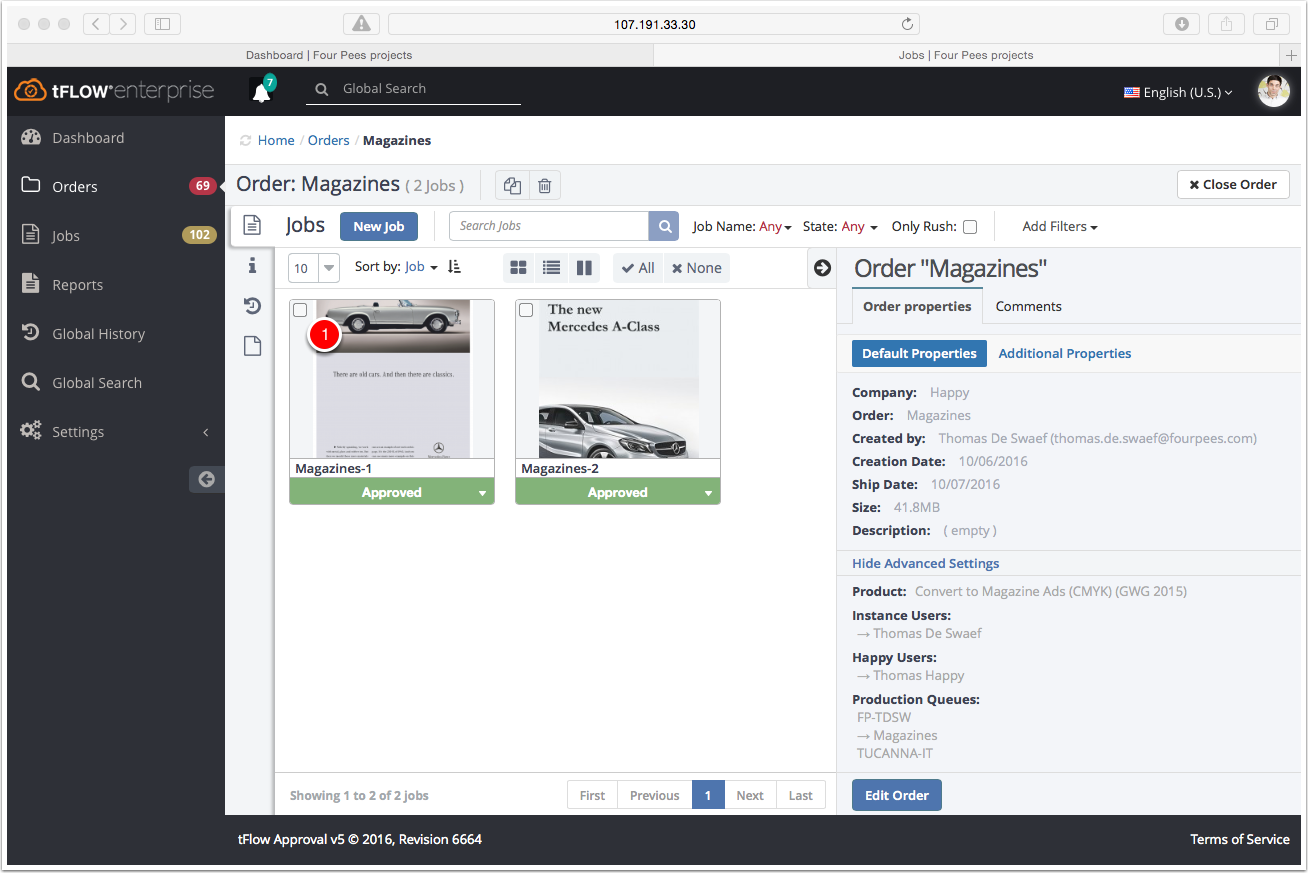Open Job Name Any filter dropdown

(x=775, y=227)
